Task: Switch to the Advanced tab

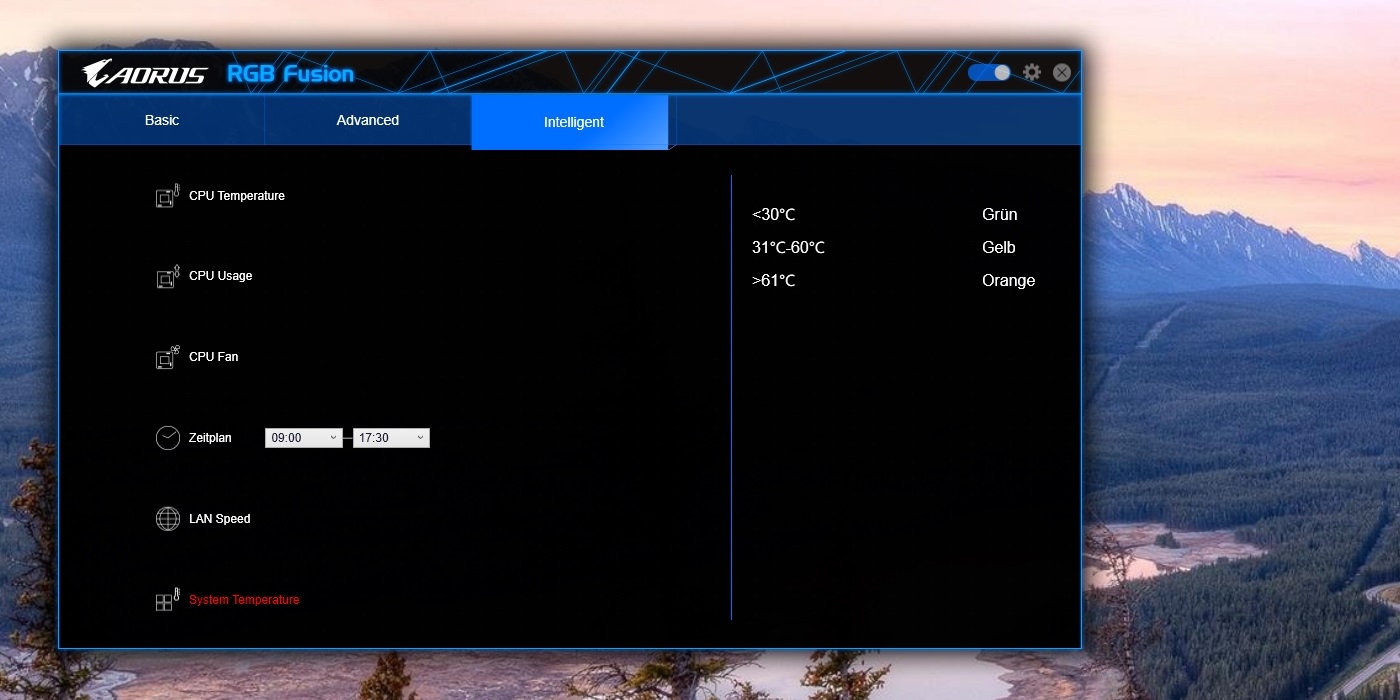Action: tap(368, 120)
